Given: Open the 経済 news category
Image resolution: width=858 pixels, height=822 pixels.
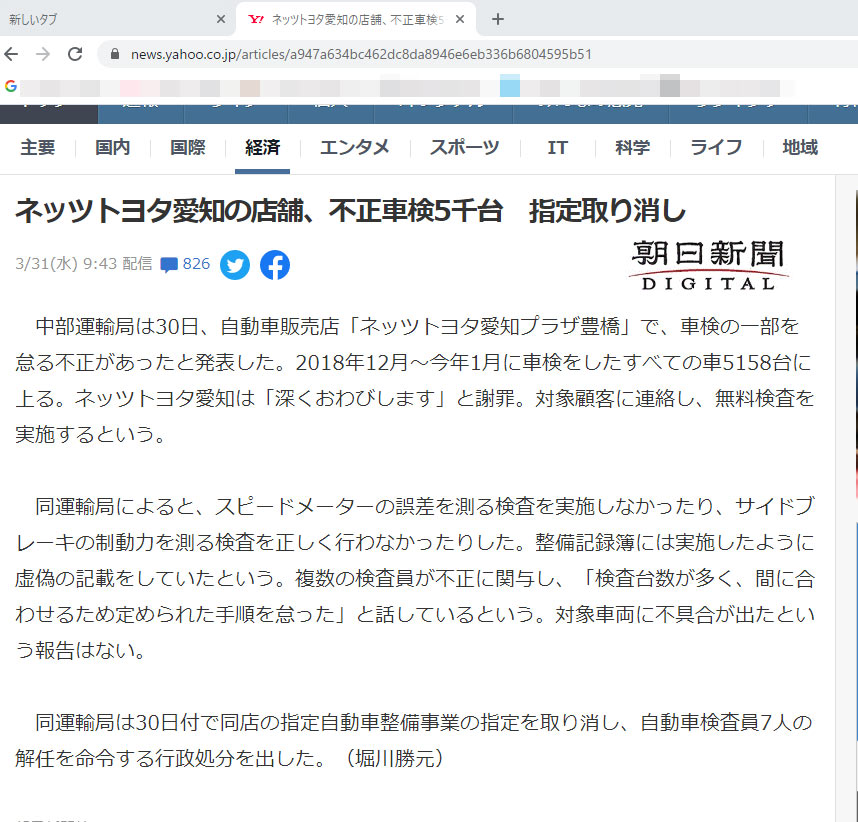Looking at the screenshot, I should (x=263, y=148).
